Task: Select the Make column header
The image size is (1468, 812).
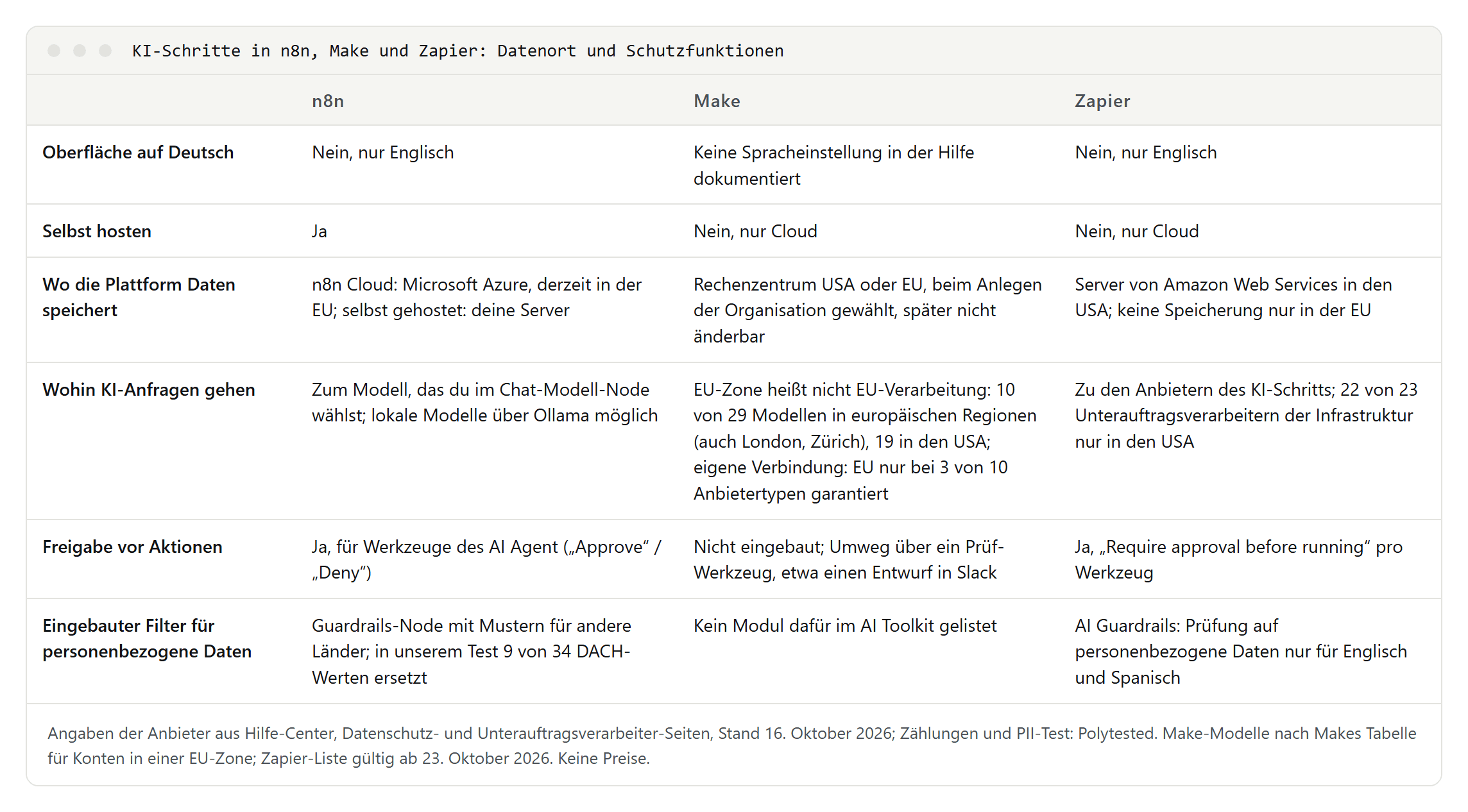Action: coord(717,101)
